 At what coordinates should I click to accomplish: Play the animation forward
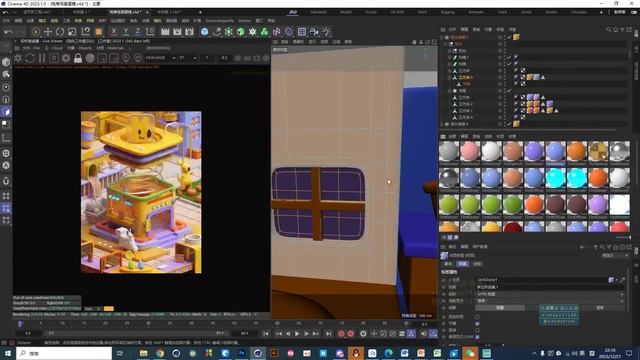pyautogui.click(x=297, y=334)
